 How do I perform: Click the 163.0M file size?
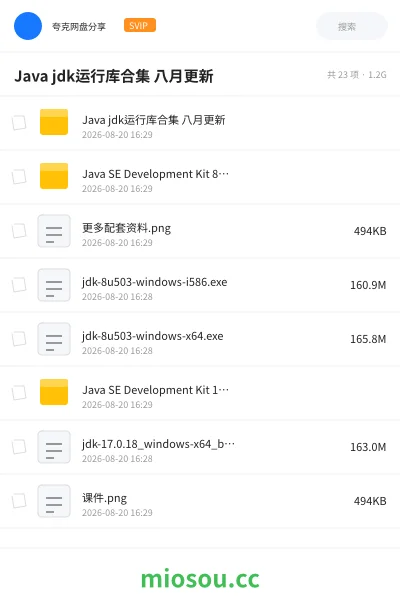[x=368, y=447]
